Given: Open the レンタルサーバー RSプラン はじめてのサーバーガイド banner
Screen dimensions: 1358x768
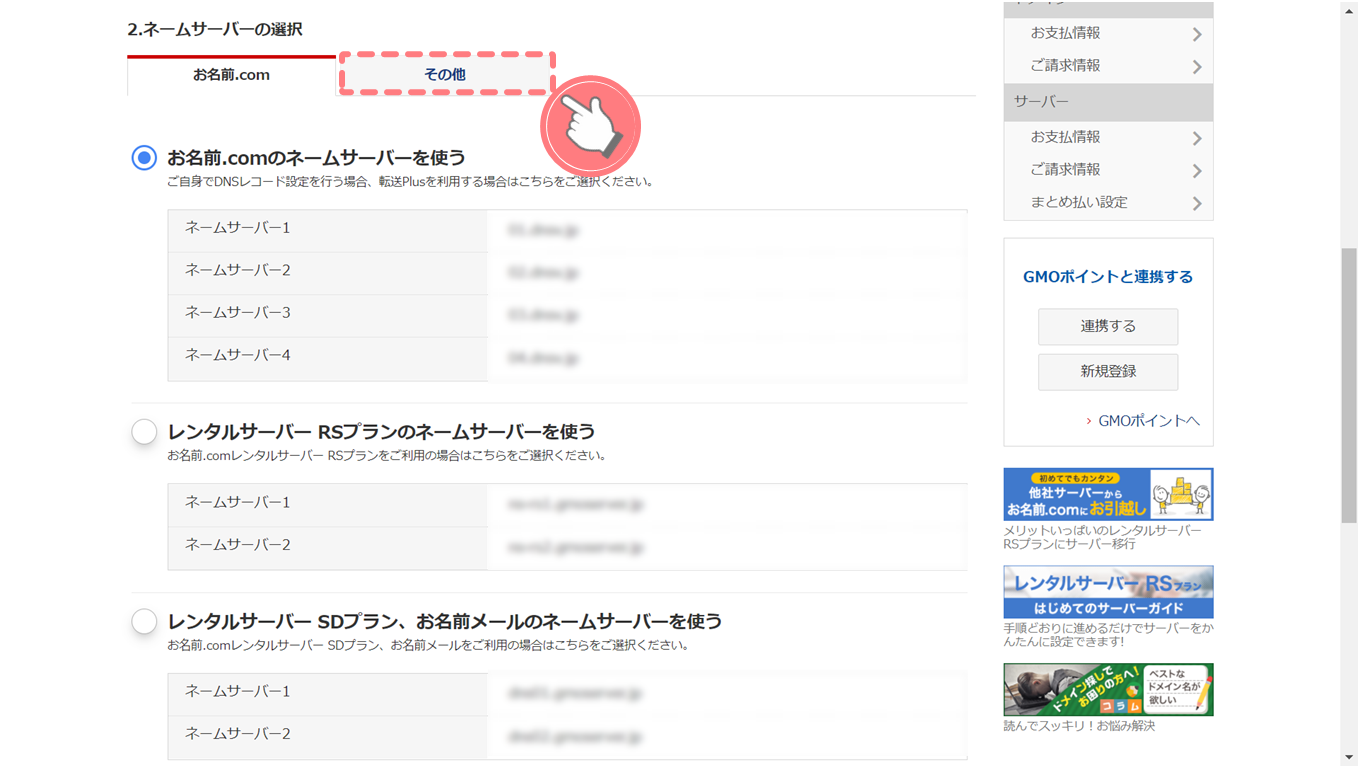Looking at the screenshot, I should click(x=1108, y=592).
